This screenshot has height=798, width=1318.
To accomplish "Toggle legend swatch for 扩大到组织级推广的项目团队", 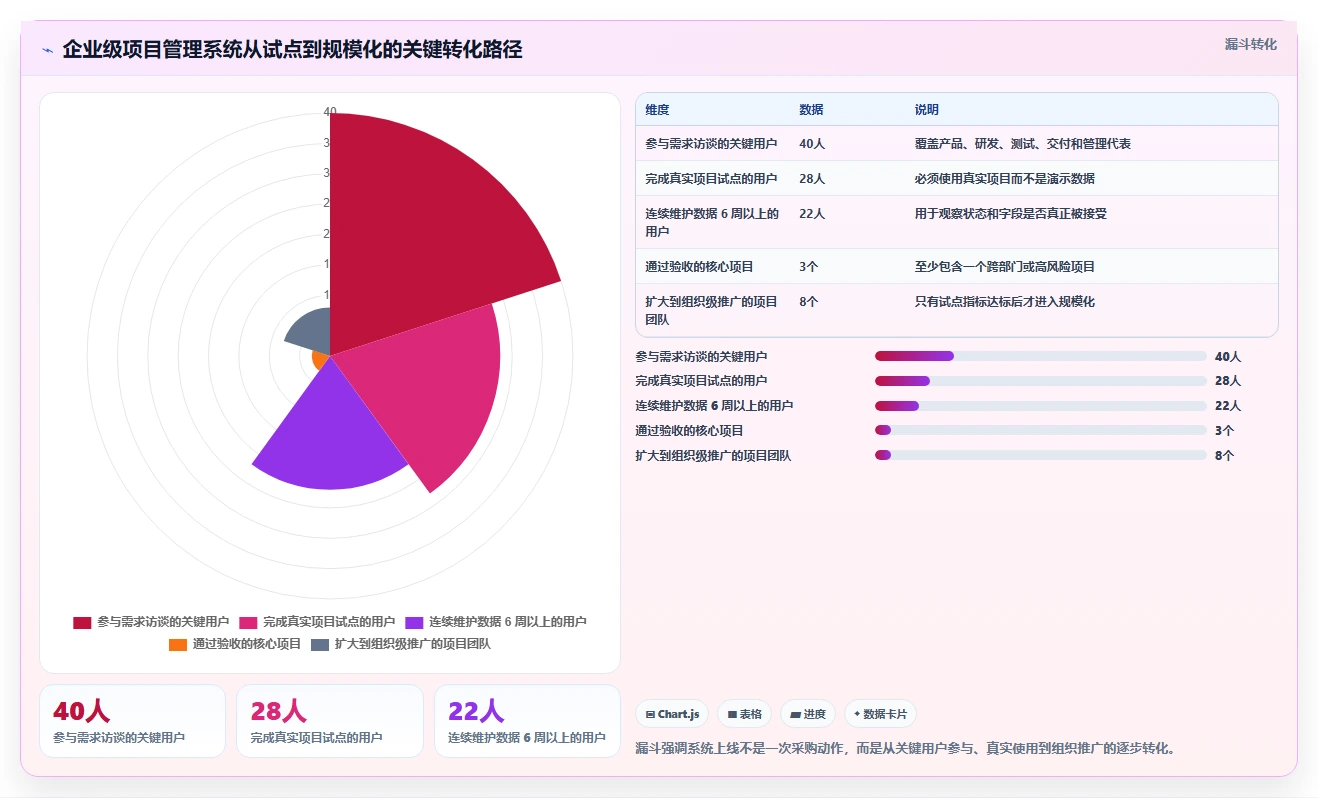I will point(320,644).
